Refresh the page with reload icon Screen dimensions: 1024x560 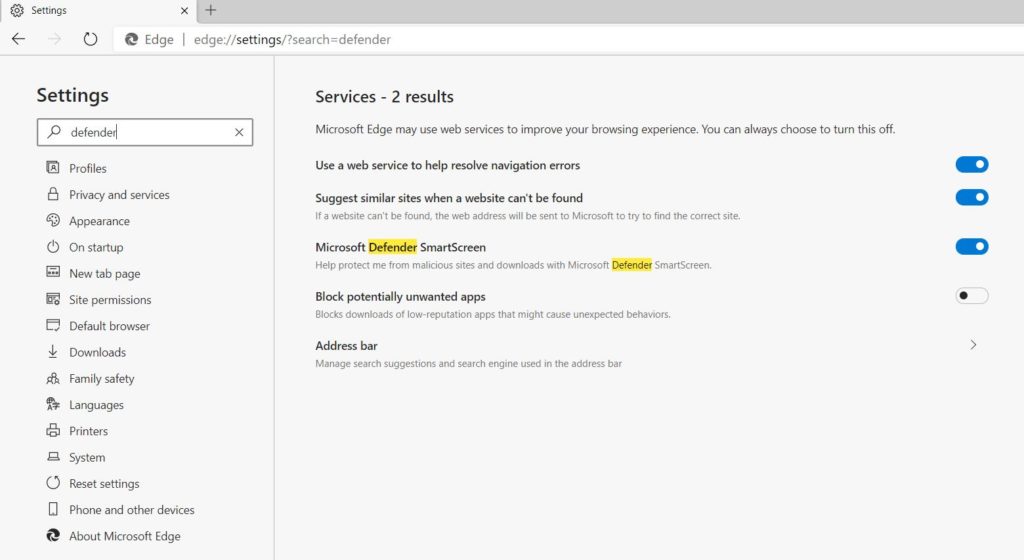coord(90,39)
